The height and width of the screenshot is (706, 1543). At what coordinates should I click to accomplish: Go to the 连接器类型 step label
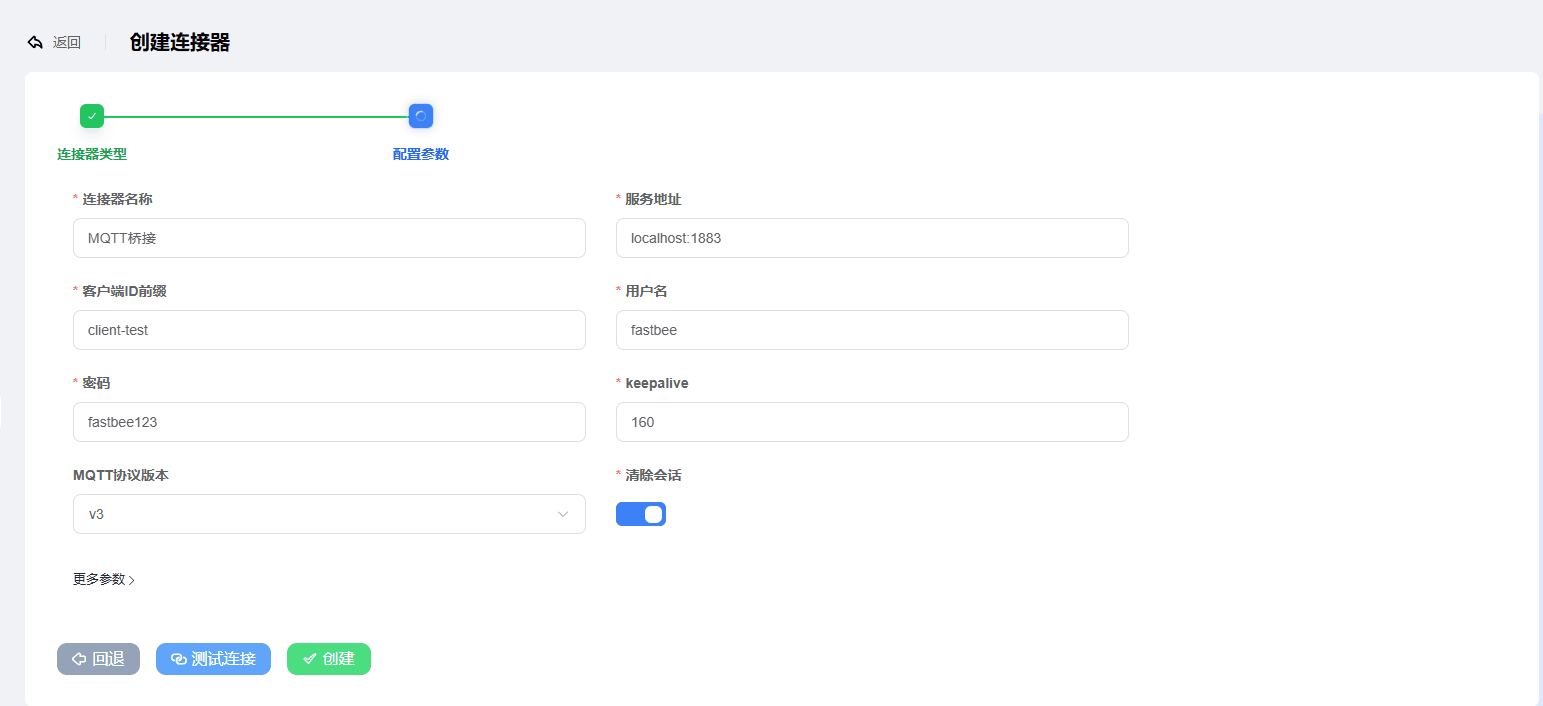click(92, 154)
